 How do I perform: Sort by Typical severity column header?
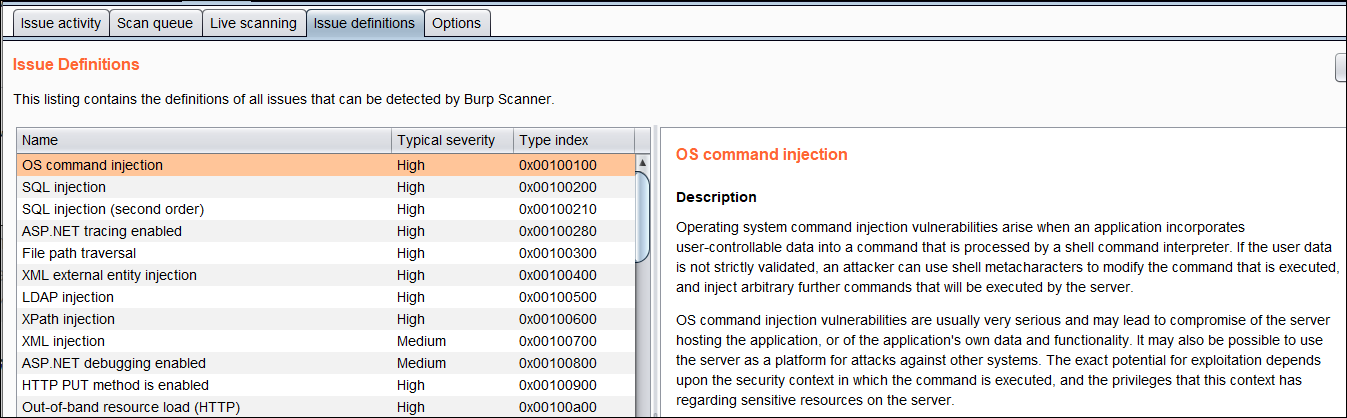point(451,140)
